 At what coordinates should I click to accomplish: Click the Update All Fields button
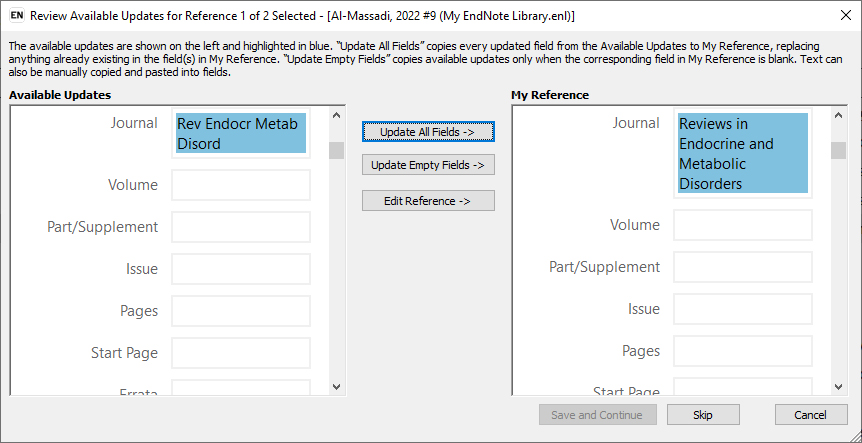click(x=428, y=132)
